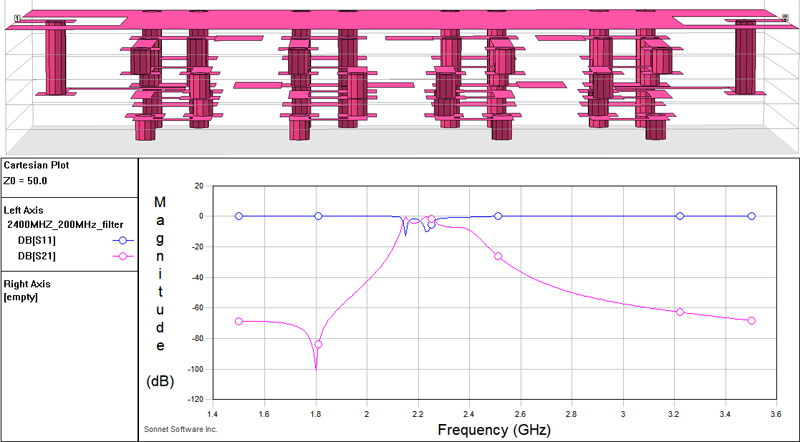Click the S21 data marker near 1.8 GHz

click(x=318, y=344)
